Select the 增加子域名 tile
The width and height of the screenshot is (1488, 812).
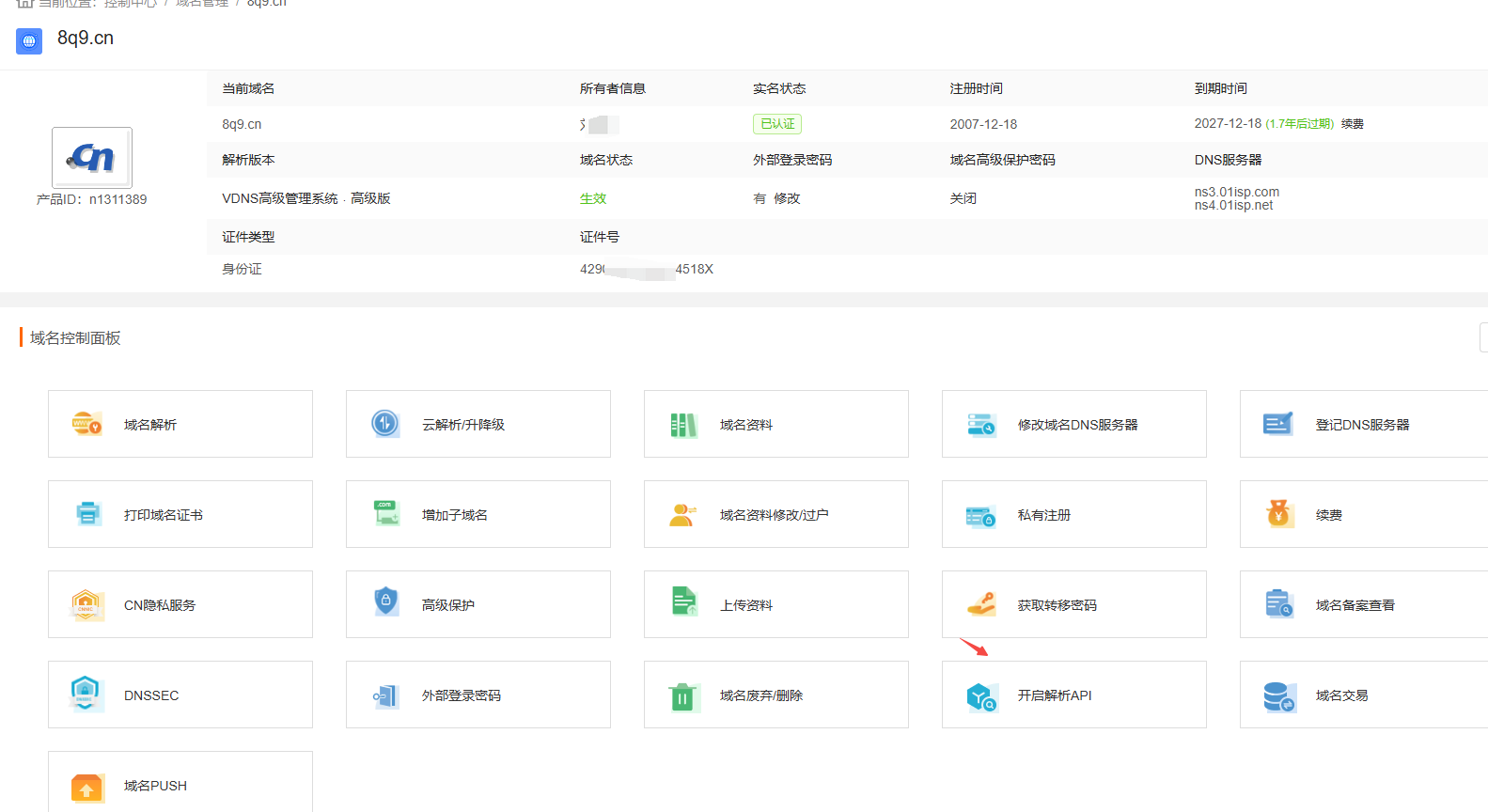click(x=478, y=514)
